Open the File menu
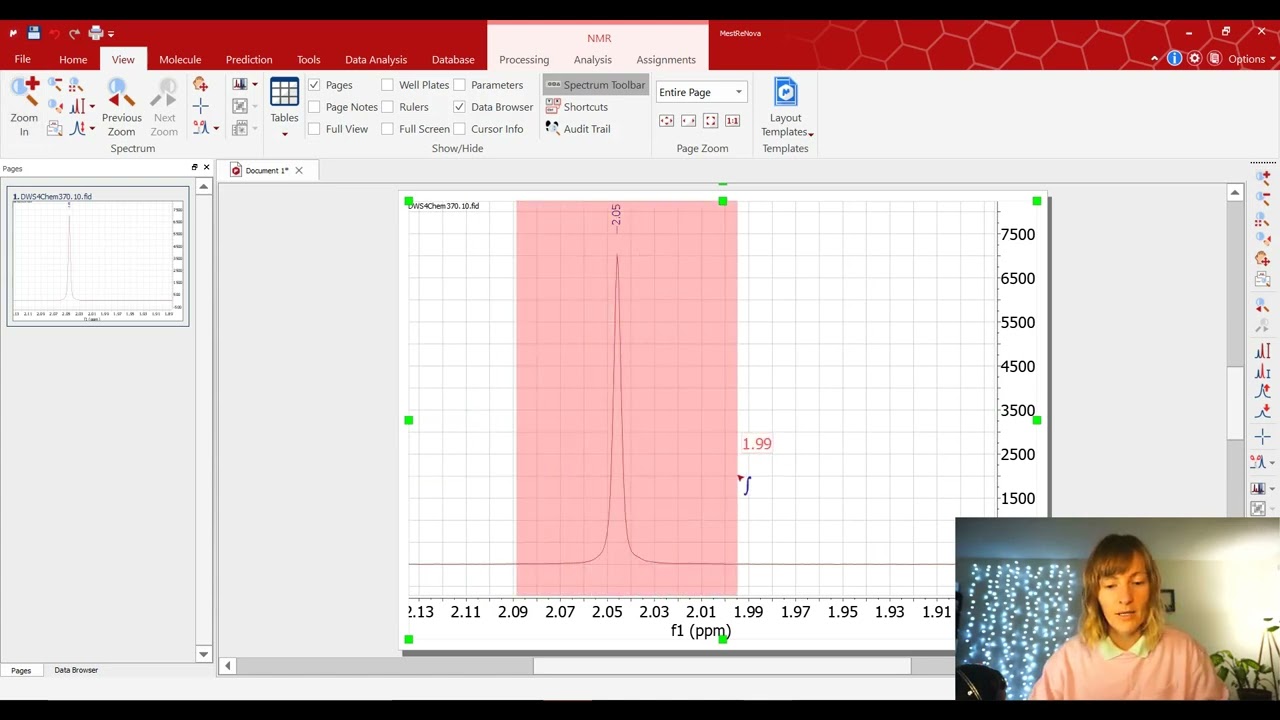 [22, 59]
